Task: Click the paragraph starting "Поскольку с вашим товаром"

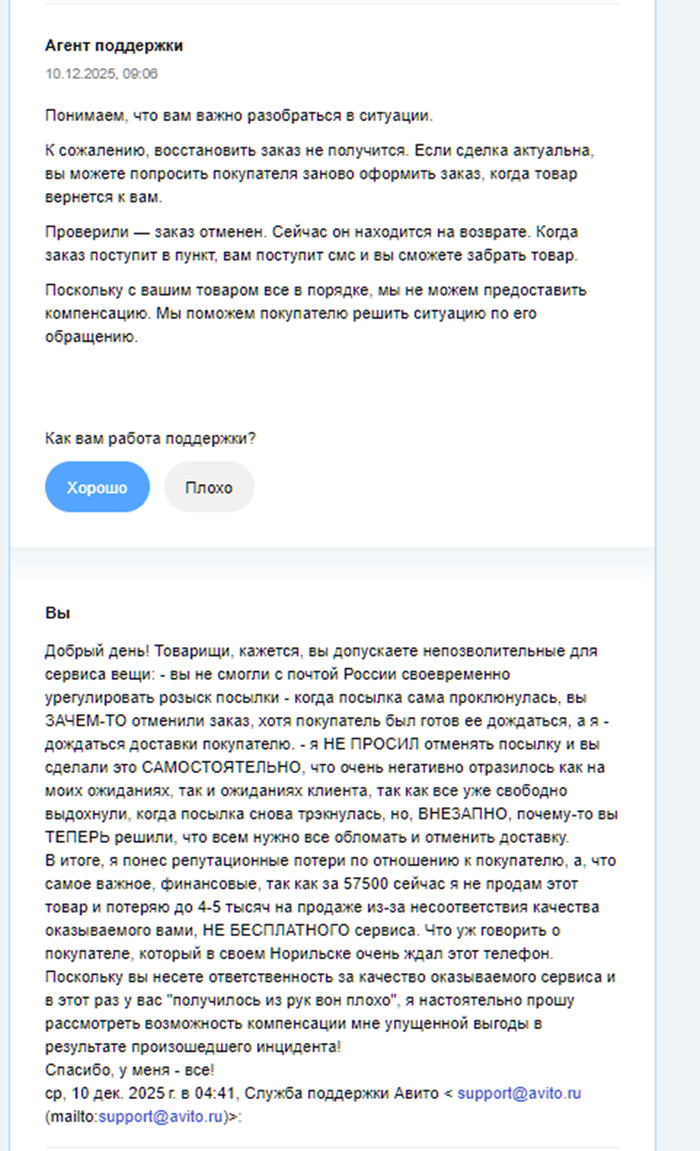Action: point(316,313)
